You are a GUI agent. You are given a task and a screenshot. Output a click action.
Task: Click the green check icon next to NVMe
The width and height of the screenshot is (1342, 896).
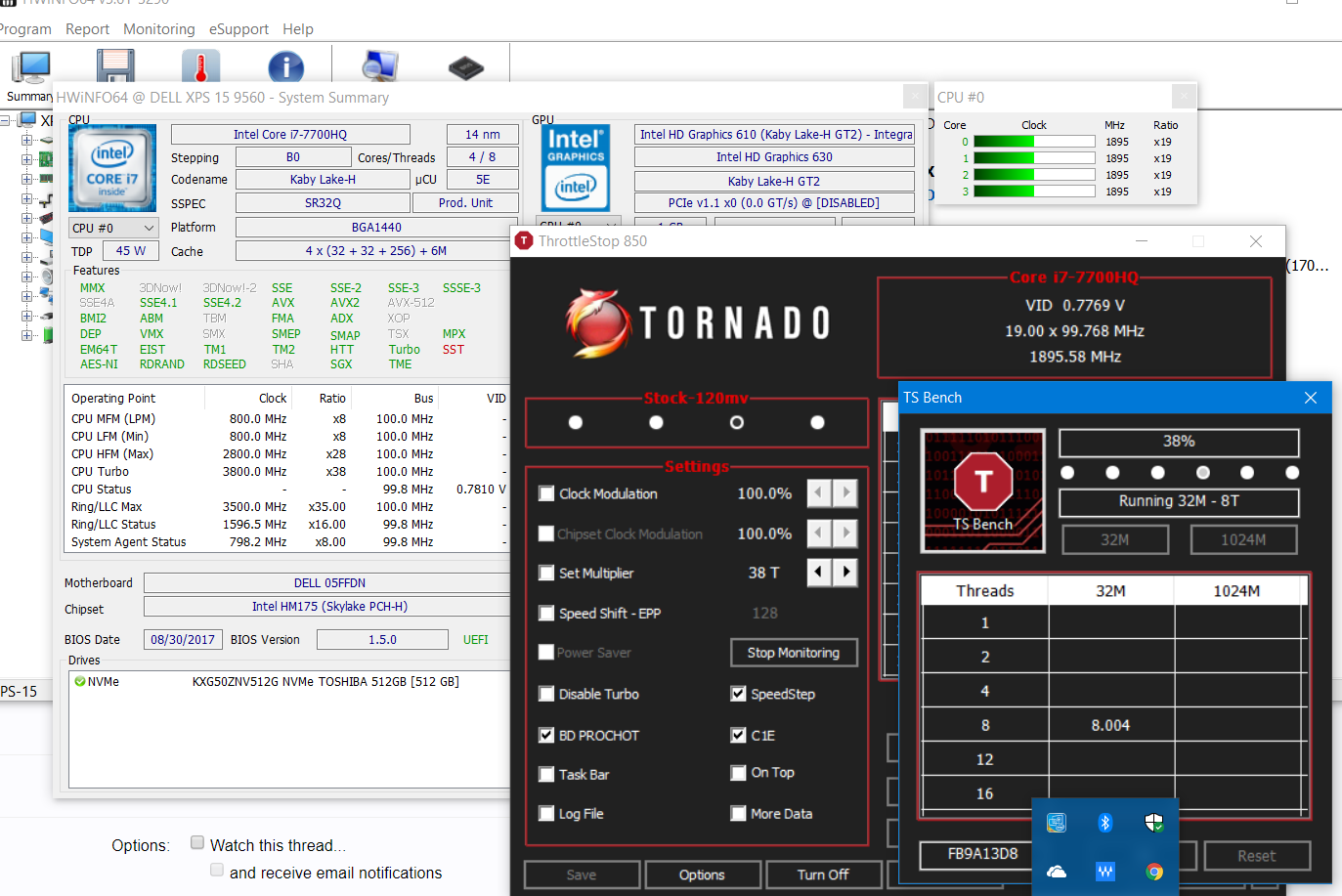tap(79, 682)
